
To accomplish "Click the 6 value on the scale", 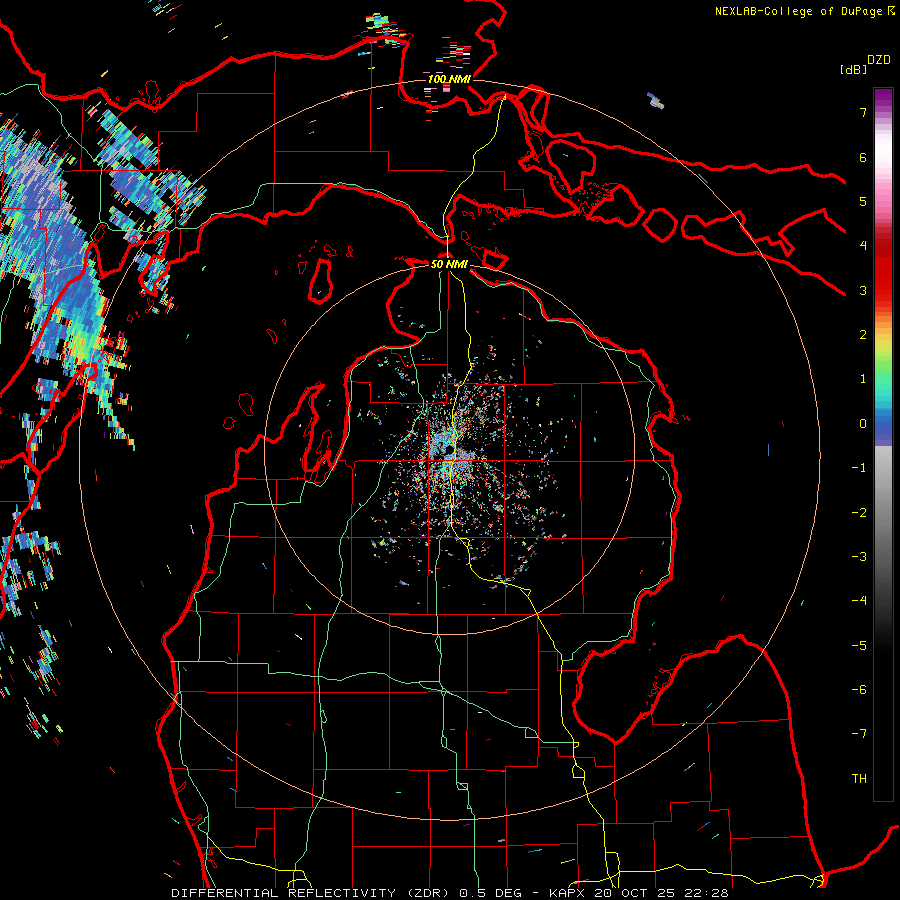I will pos(863,157).
